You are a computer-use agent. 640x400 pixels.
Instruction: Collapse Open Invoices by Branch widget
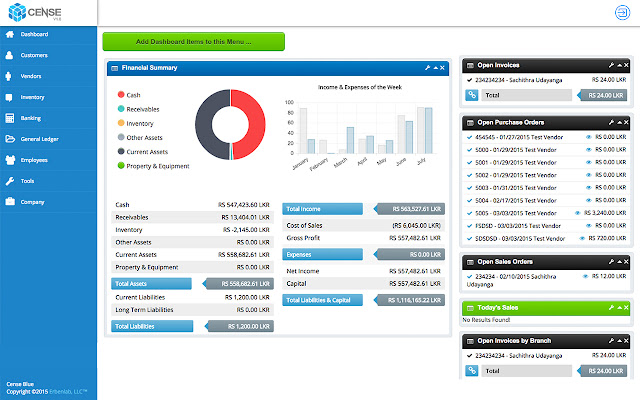click(620, 341)
